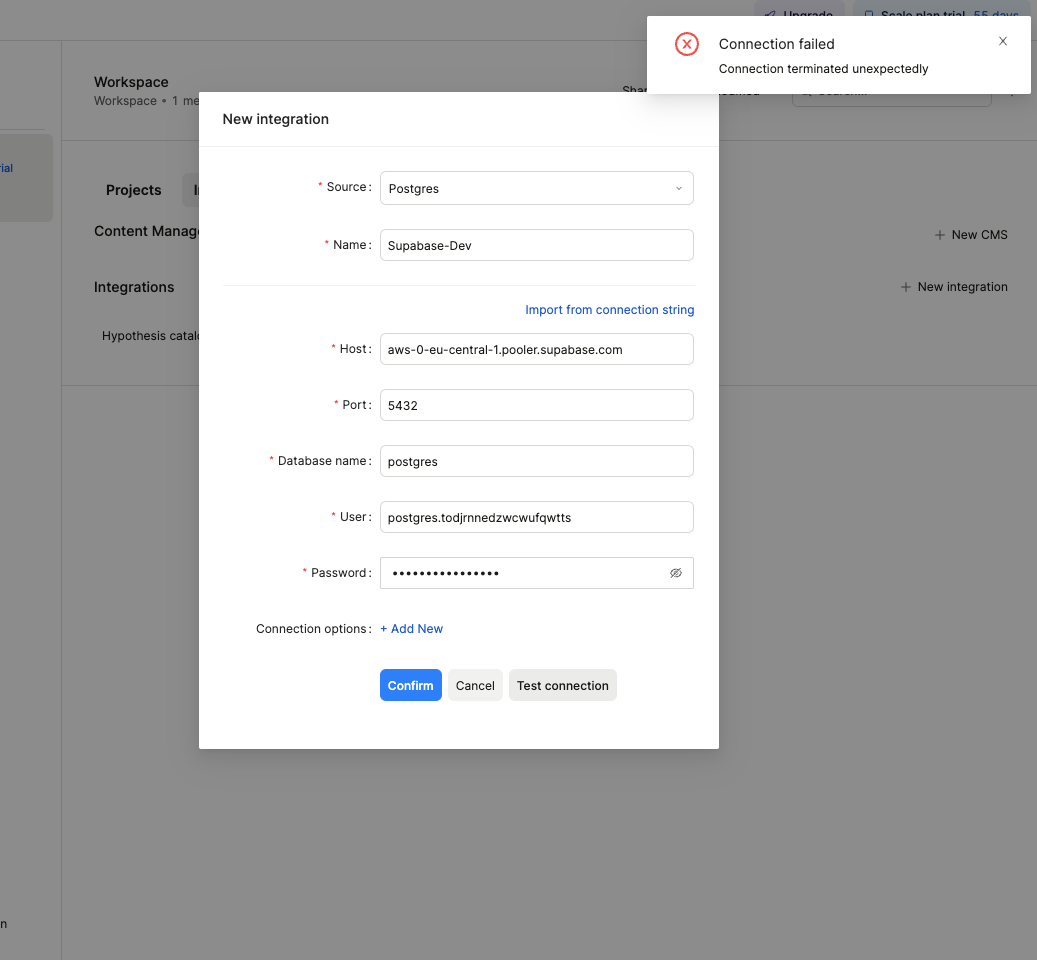Switch to the Projects tab
Image resolution: width=1037 pixels, height=960 pixels.
tap(133, 190)
